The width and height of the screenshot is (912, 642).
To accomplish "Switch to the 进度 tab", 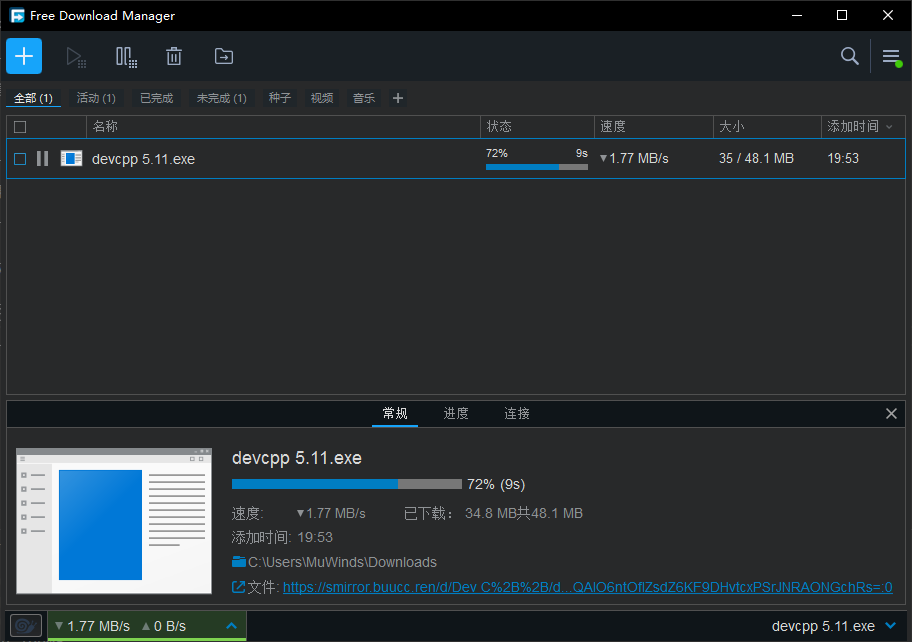I will click(456, 413).
